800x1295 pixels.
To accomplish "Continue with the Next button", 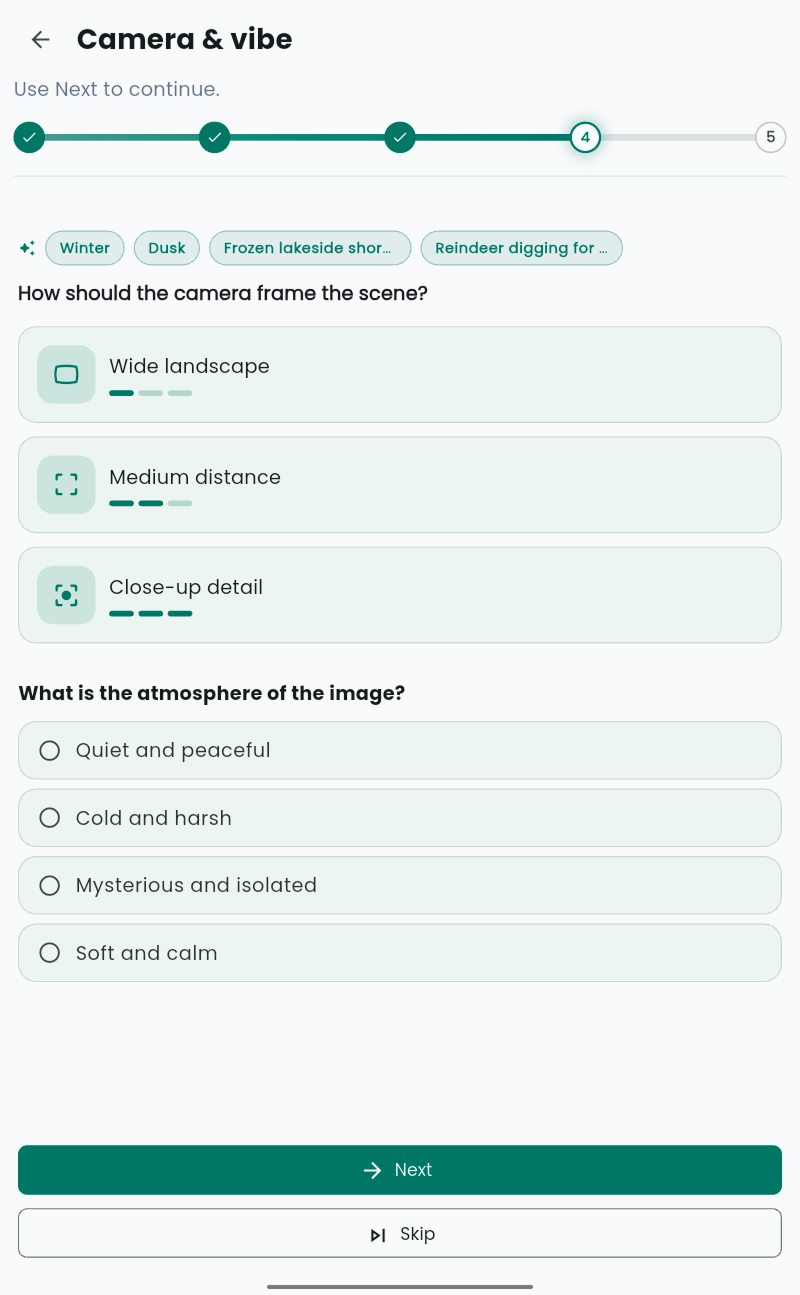I will tap(400, 1170).
